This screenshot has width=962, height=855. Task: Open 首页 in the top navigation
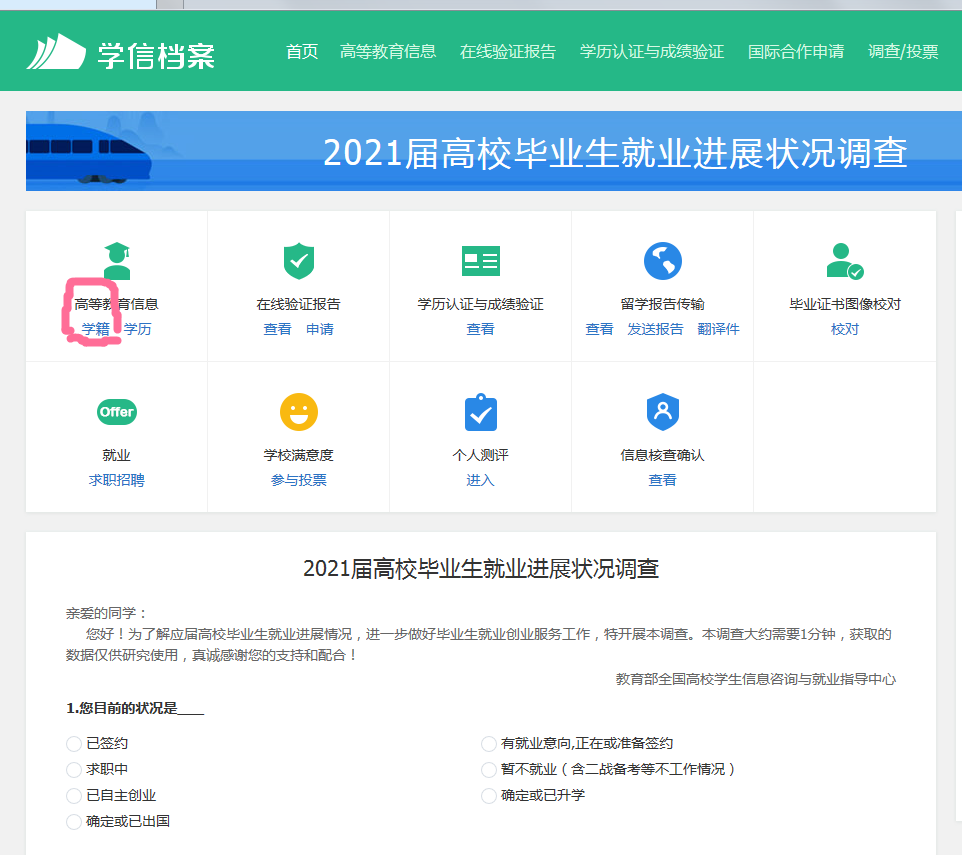click(302, 52)
